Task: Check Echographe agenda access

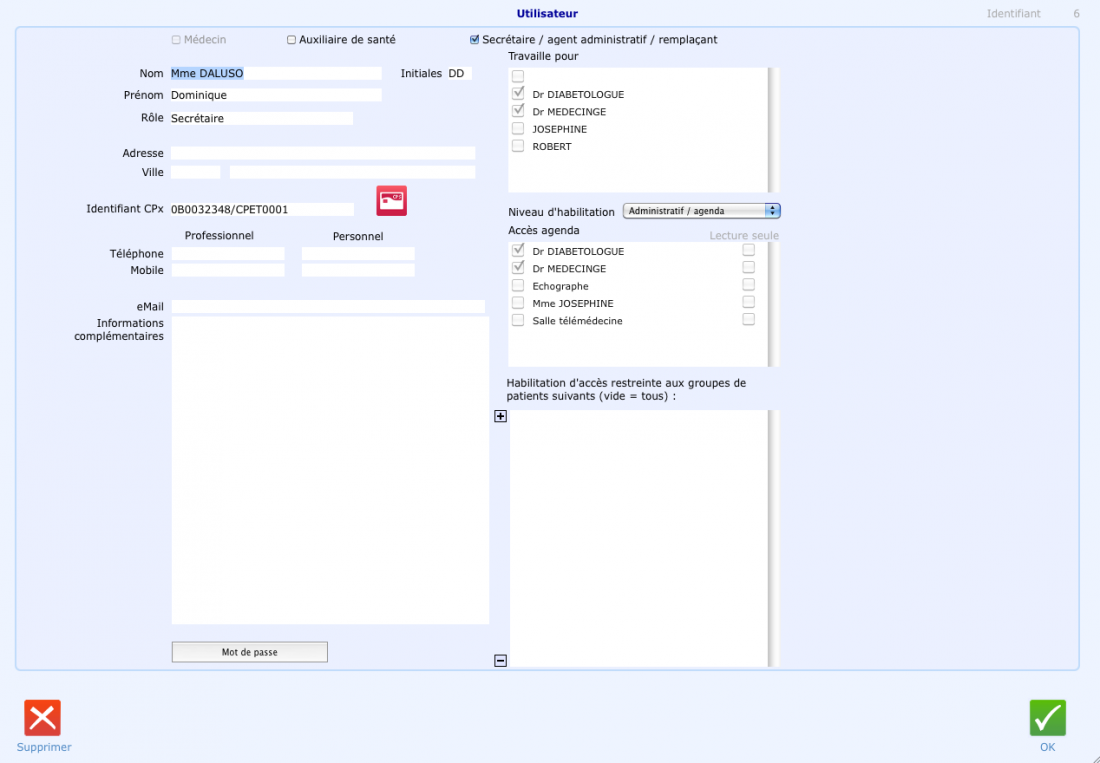Action: [518, 285]
